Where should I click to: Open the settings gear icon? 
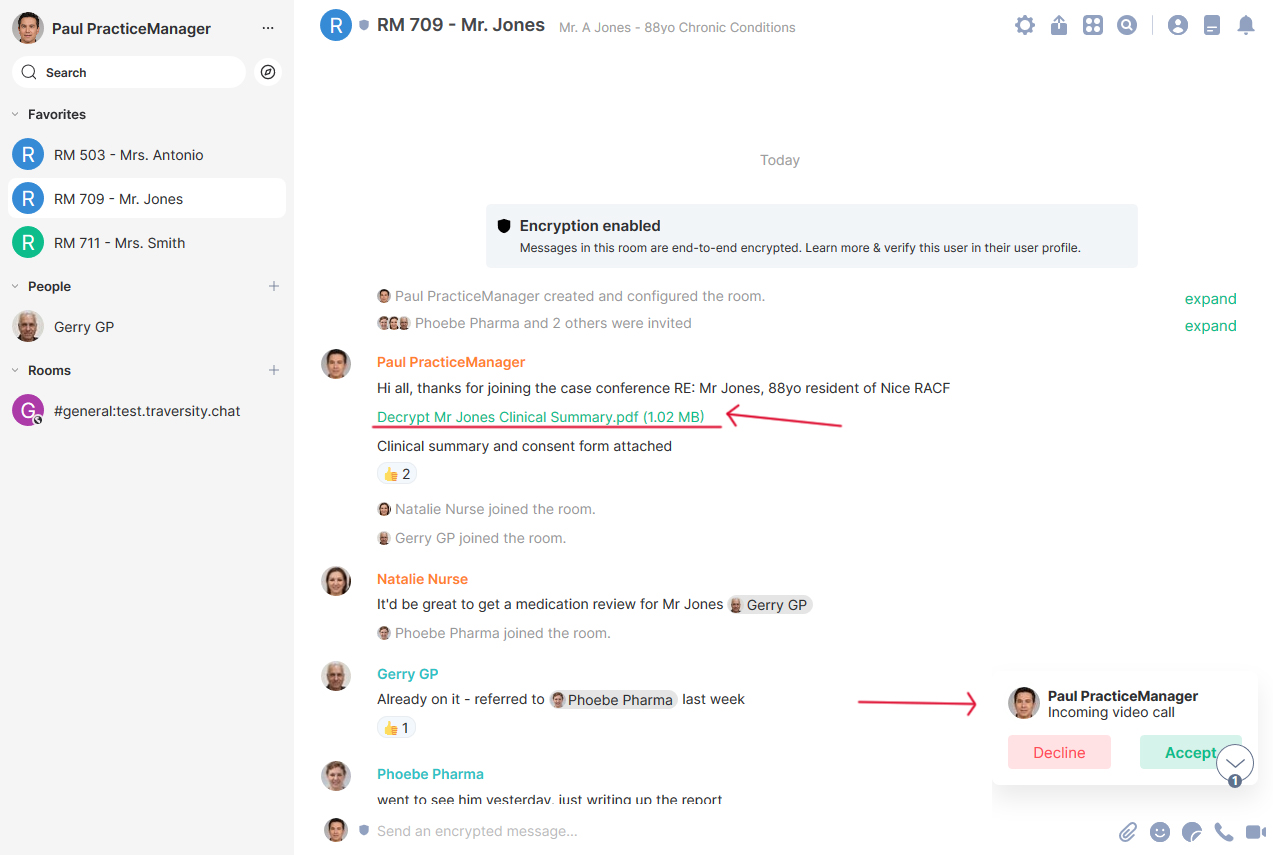[1024, 25]
